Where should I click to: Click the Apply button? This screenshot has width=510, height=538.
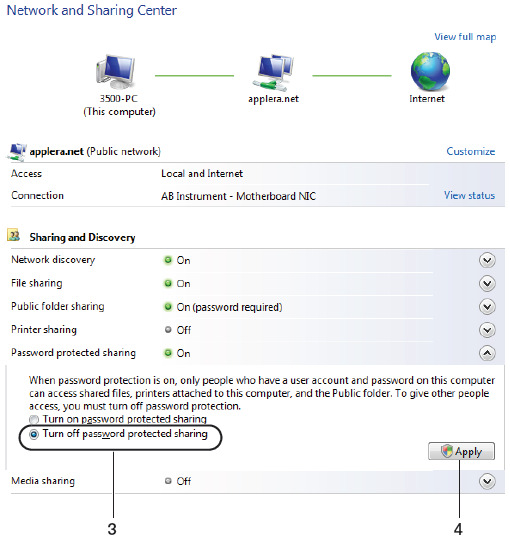pos(461,451)
